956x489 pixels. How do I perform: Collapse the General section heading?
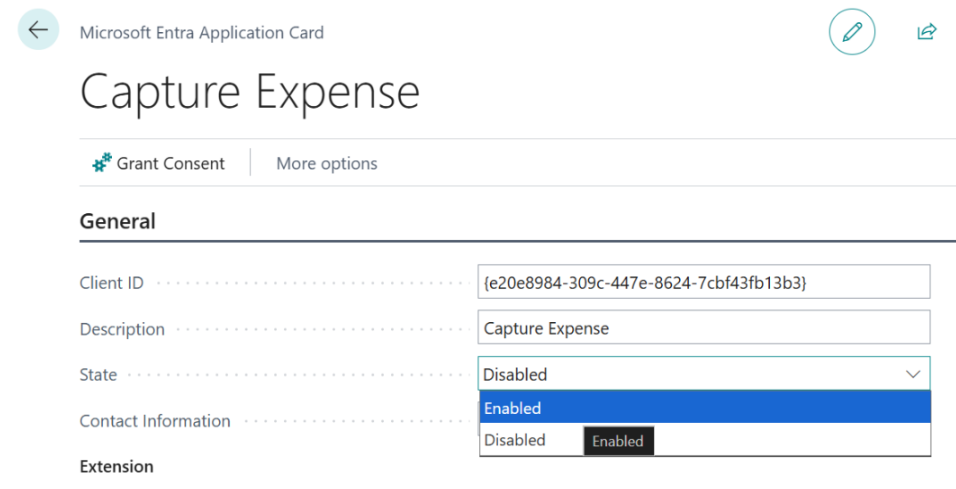(118, 221)
